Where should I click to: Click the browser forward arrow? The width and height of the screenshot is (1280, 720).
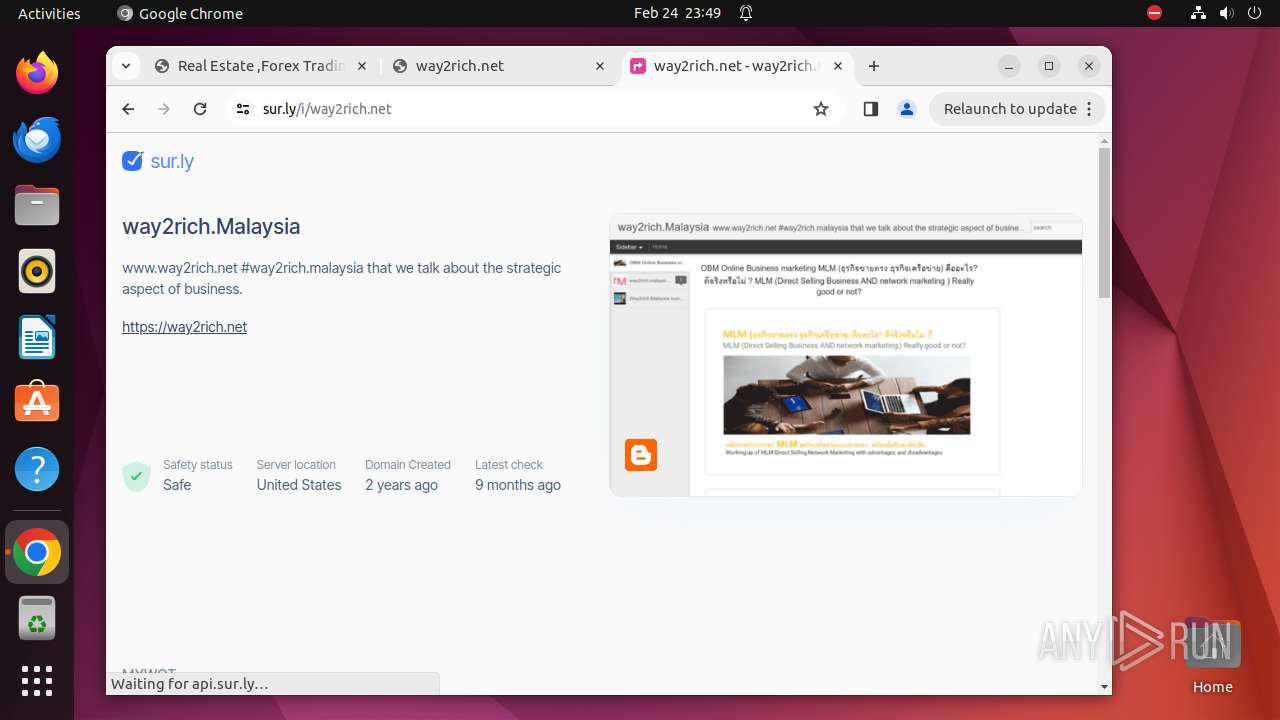point(164,109)
